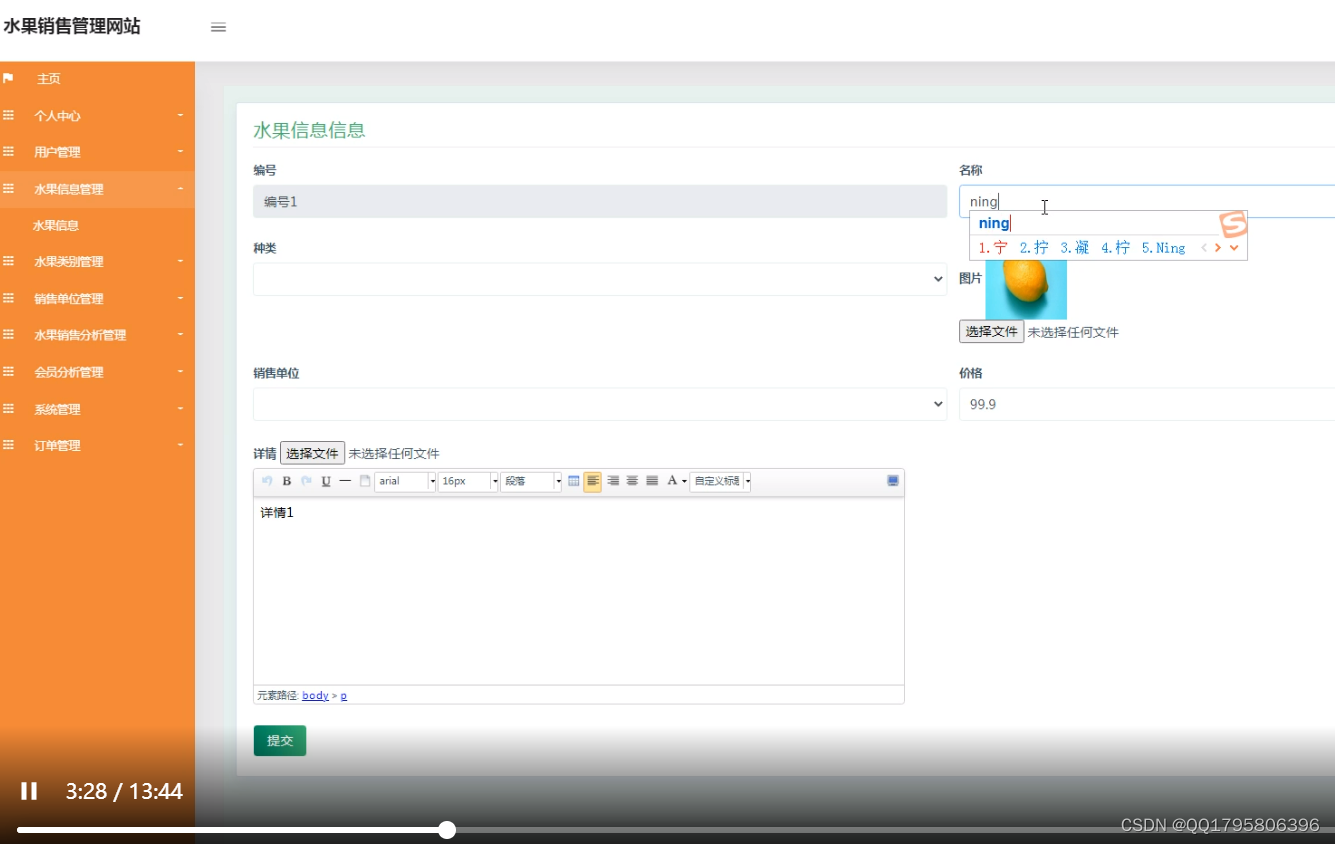
Task: Click the blank document icon in toolbar
Action: 365,481
